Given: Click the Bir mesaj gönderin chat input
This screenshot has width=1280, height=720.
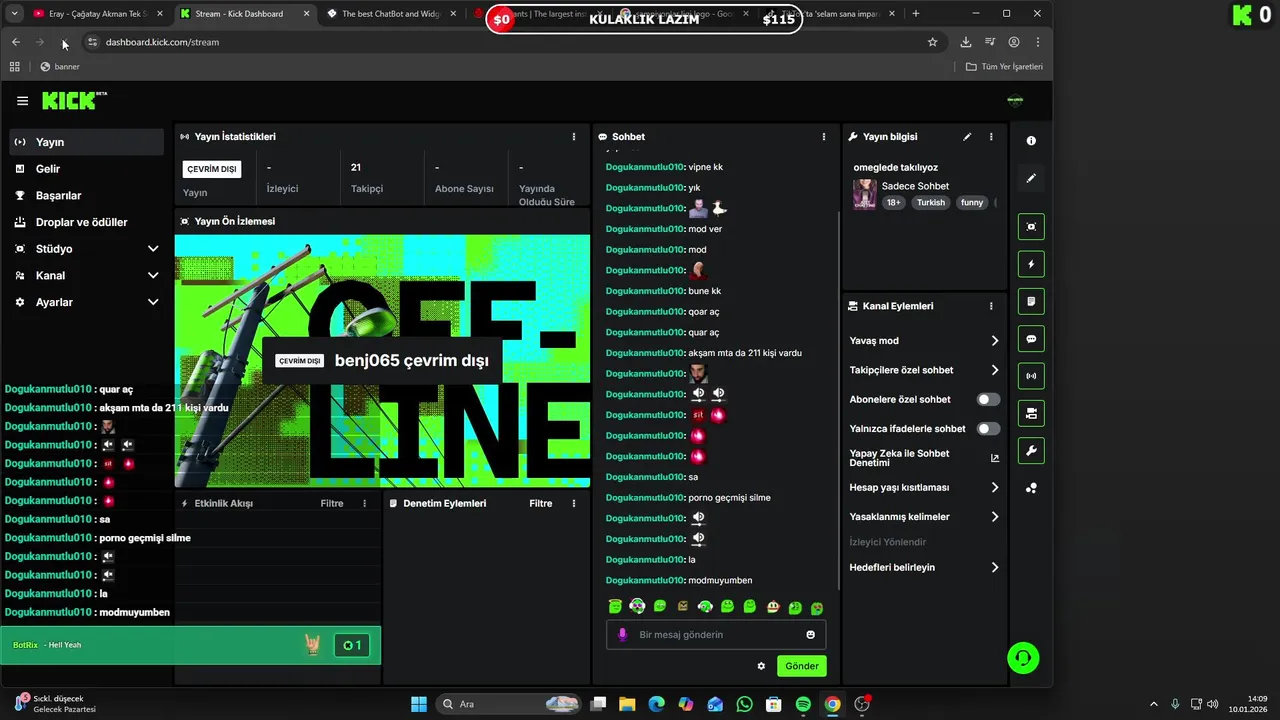Looking at the screenshot, I should [x=715, y=635].
